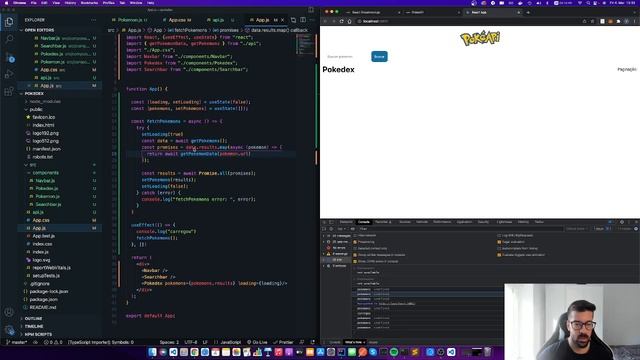Open the DevTools settings gear
This screenshot has width=640, height=360.
click(622, 222)
